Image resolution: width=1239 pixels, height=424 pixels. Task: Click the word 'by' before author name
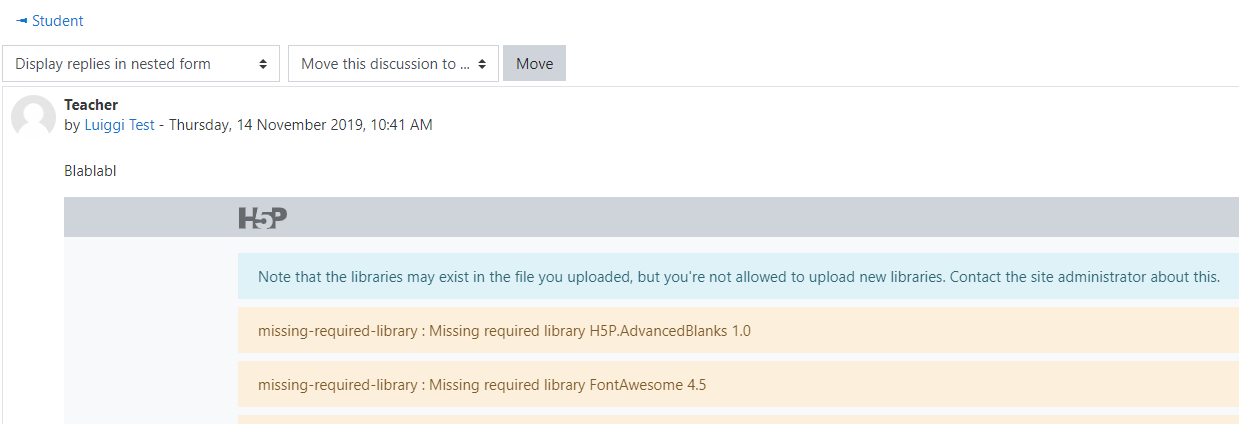[x=72, y=125]
